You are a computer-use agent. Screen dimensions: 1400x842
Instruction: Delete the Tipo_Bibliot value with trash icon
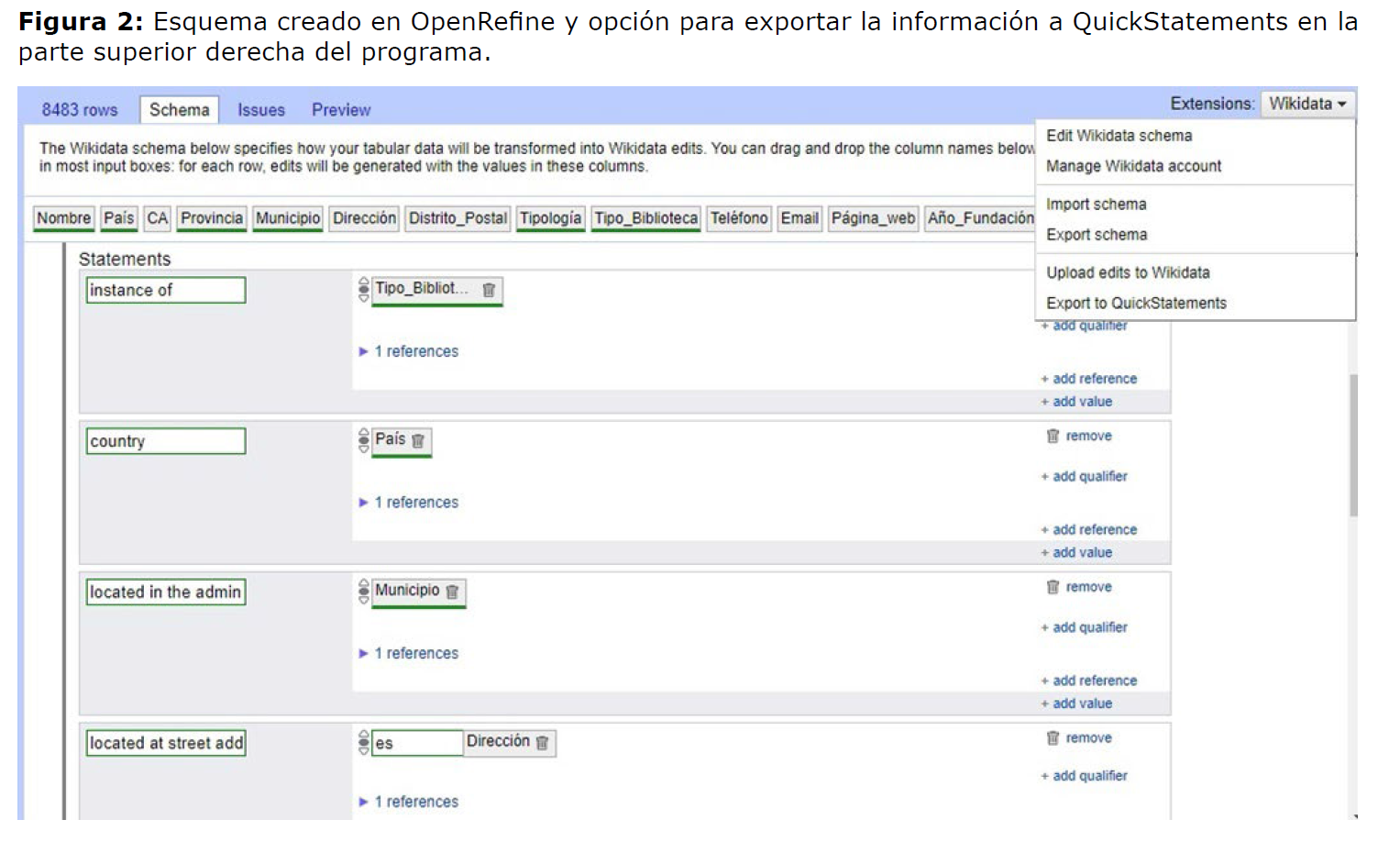(x=489, y=290)
